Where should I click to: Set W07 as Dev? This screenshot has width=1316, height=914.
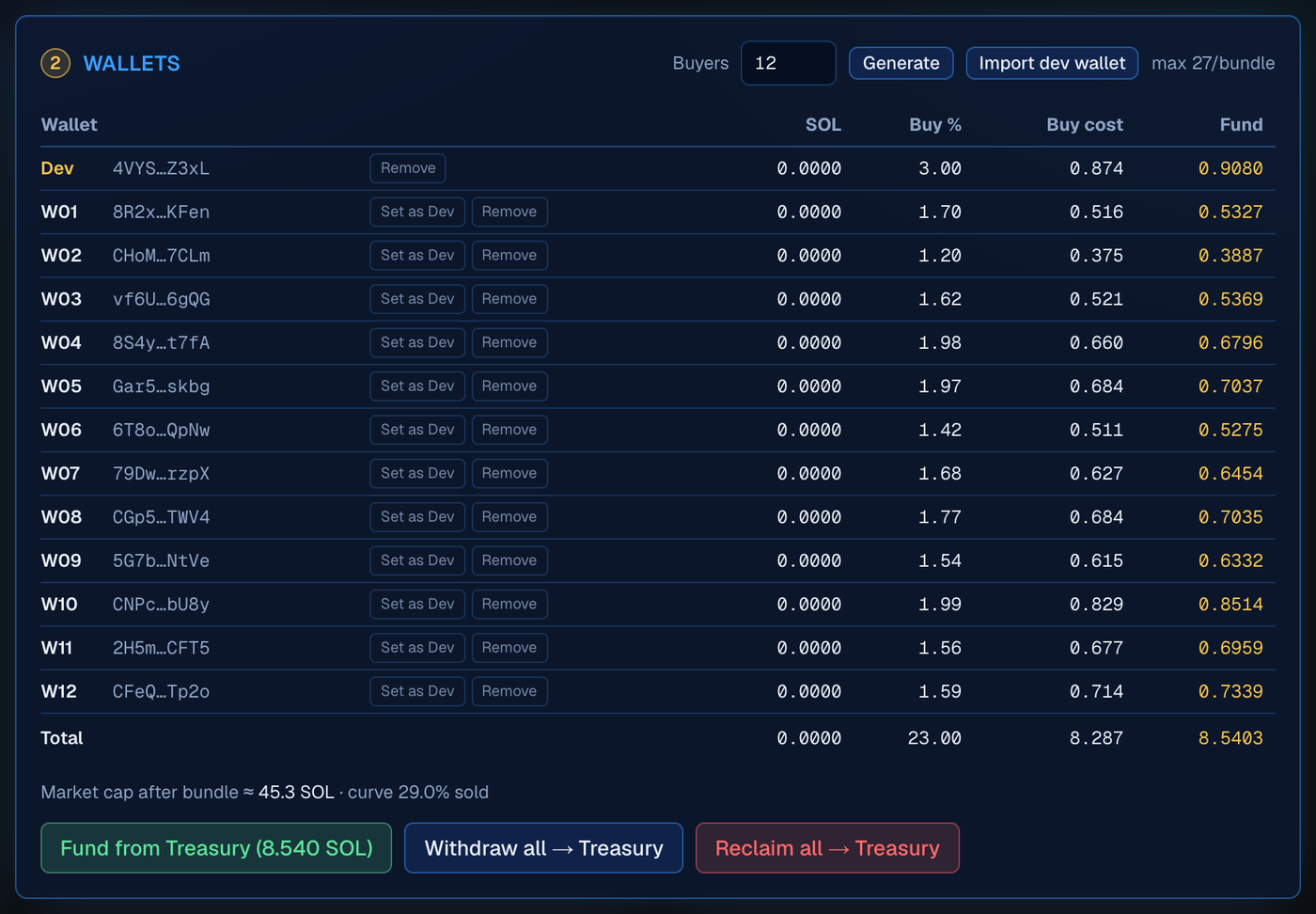[417, 473]
